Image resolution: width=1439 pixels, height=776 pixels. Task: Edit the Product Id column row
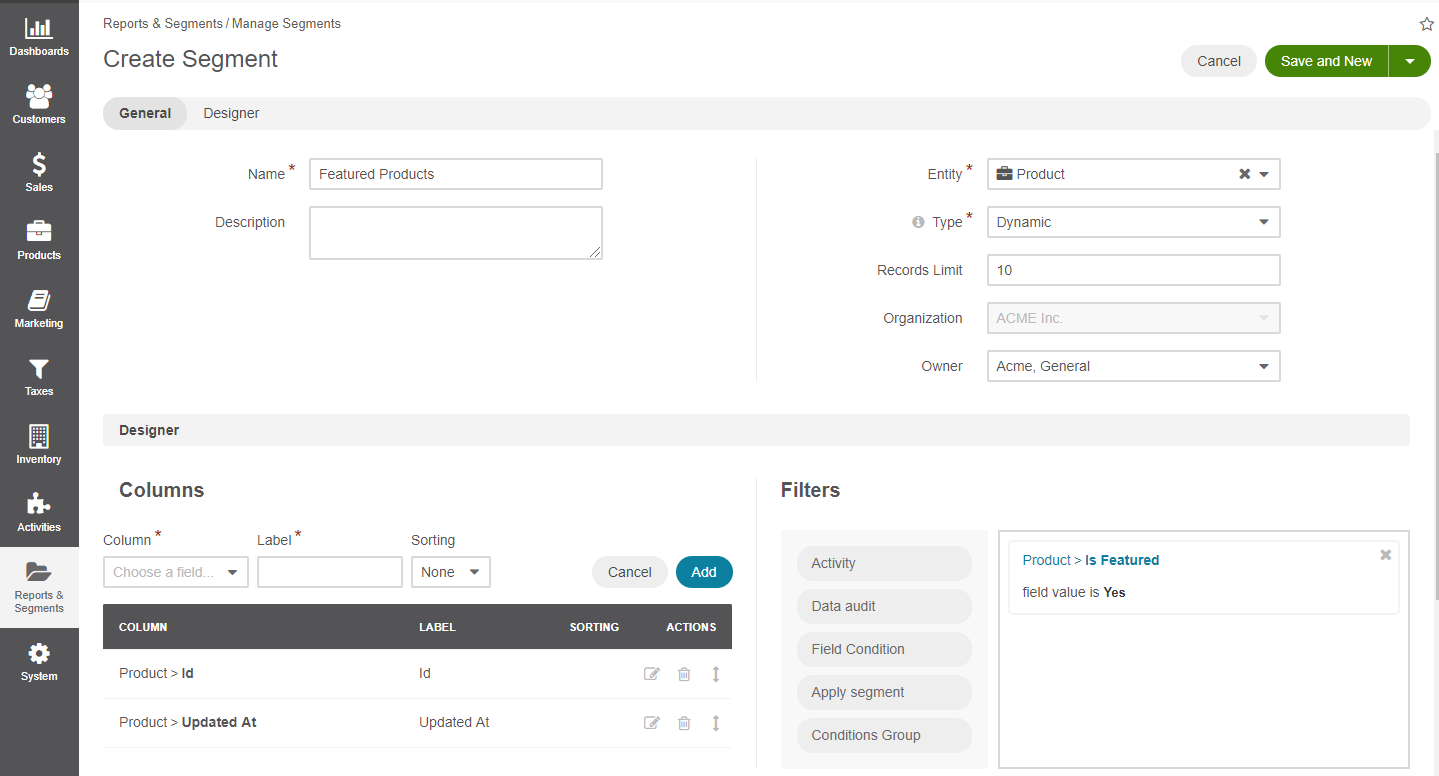coord(652,674)
